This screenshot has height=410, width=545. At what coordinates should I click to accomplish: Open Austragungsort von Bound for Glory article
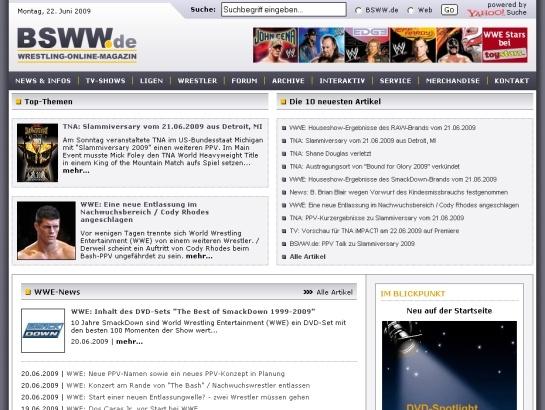tap(374, 166)
